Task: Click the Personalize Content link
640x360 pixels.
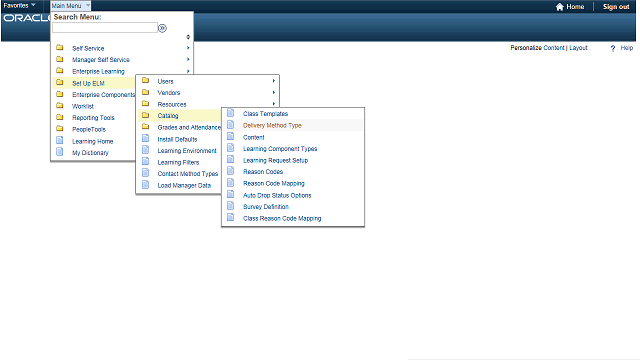Action: click(537, 48)
